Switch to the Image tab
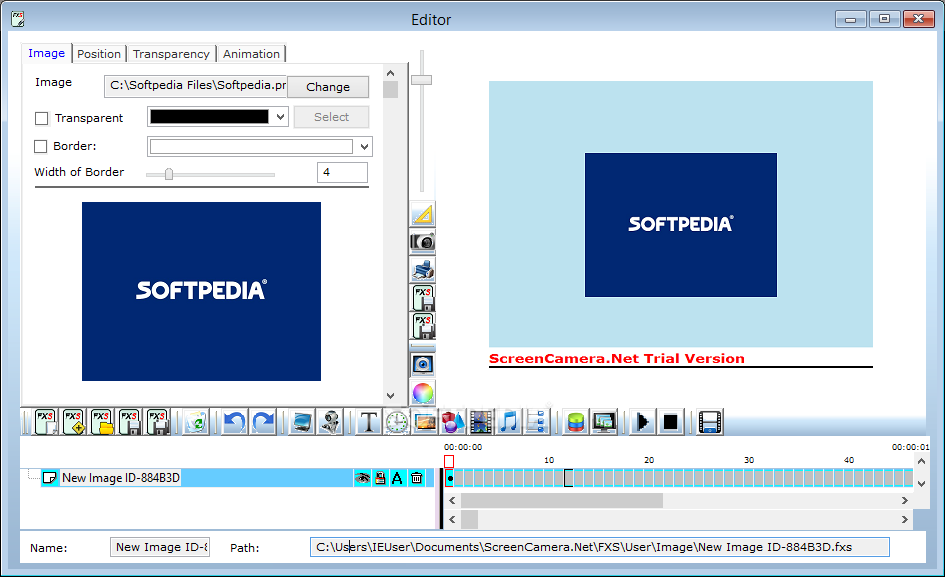945x577 pixels. pyautogui.click(x=46, y=53)
